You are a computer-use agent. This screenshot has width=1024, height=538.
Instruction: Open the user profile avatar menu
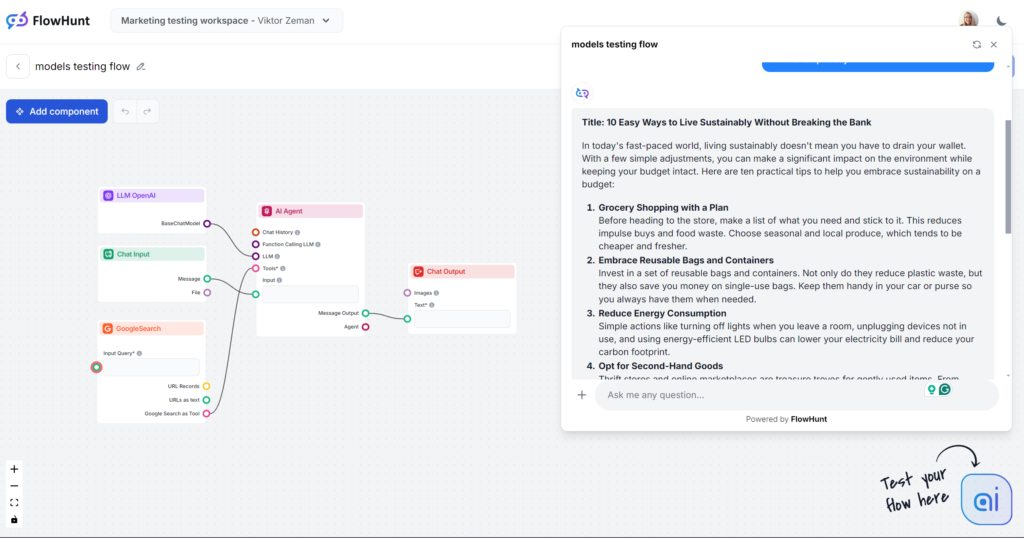[x=968, y=20]
